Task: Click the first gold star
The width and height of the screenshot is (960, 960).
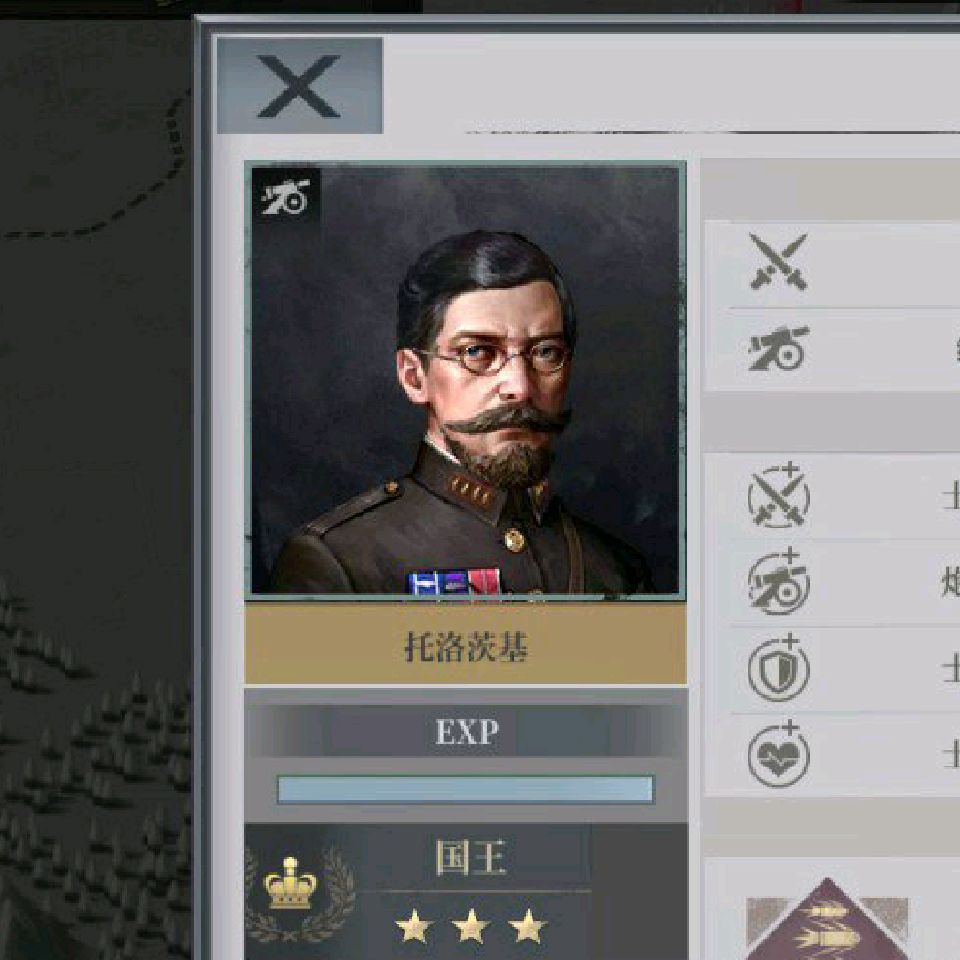Action: coord(414,926)
